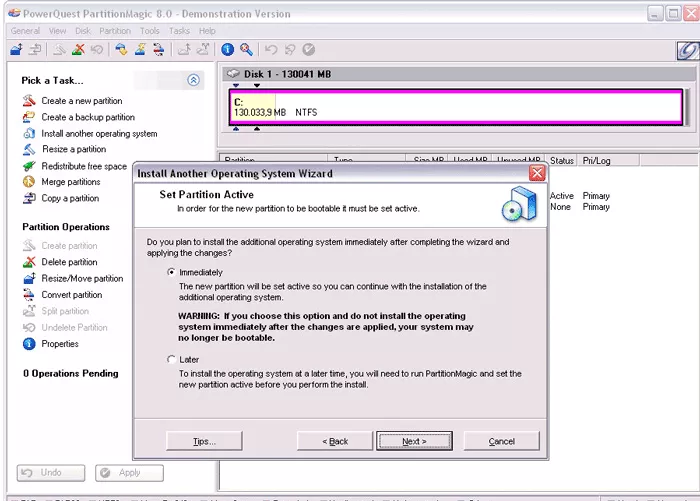This screenshot has height=501, width=700.
Task: Click the Create a new partition link
Action: pyautogui.click(x=82, y=101)
